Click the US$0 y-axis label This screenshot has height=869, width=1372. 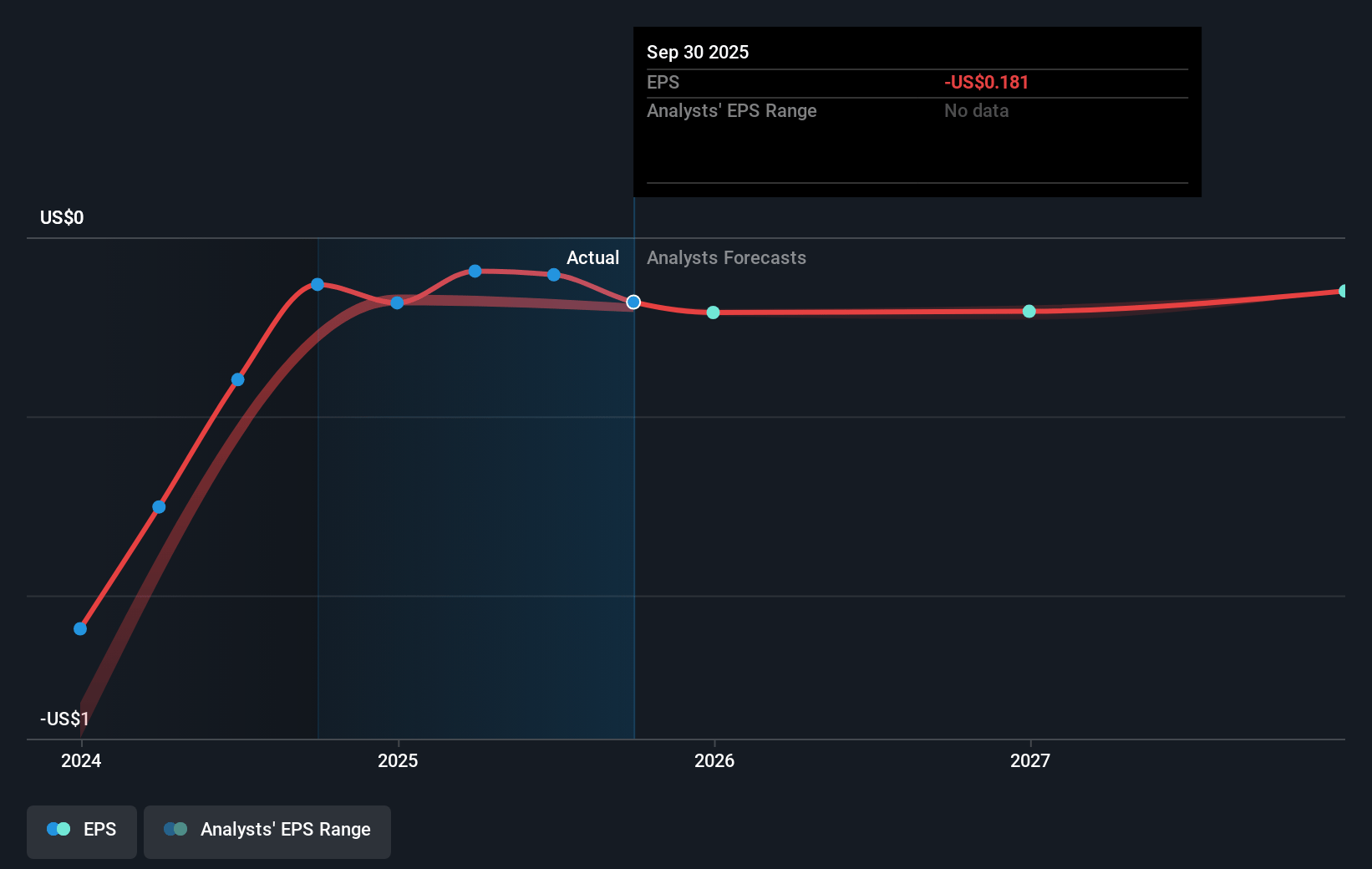(62, 218)
